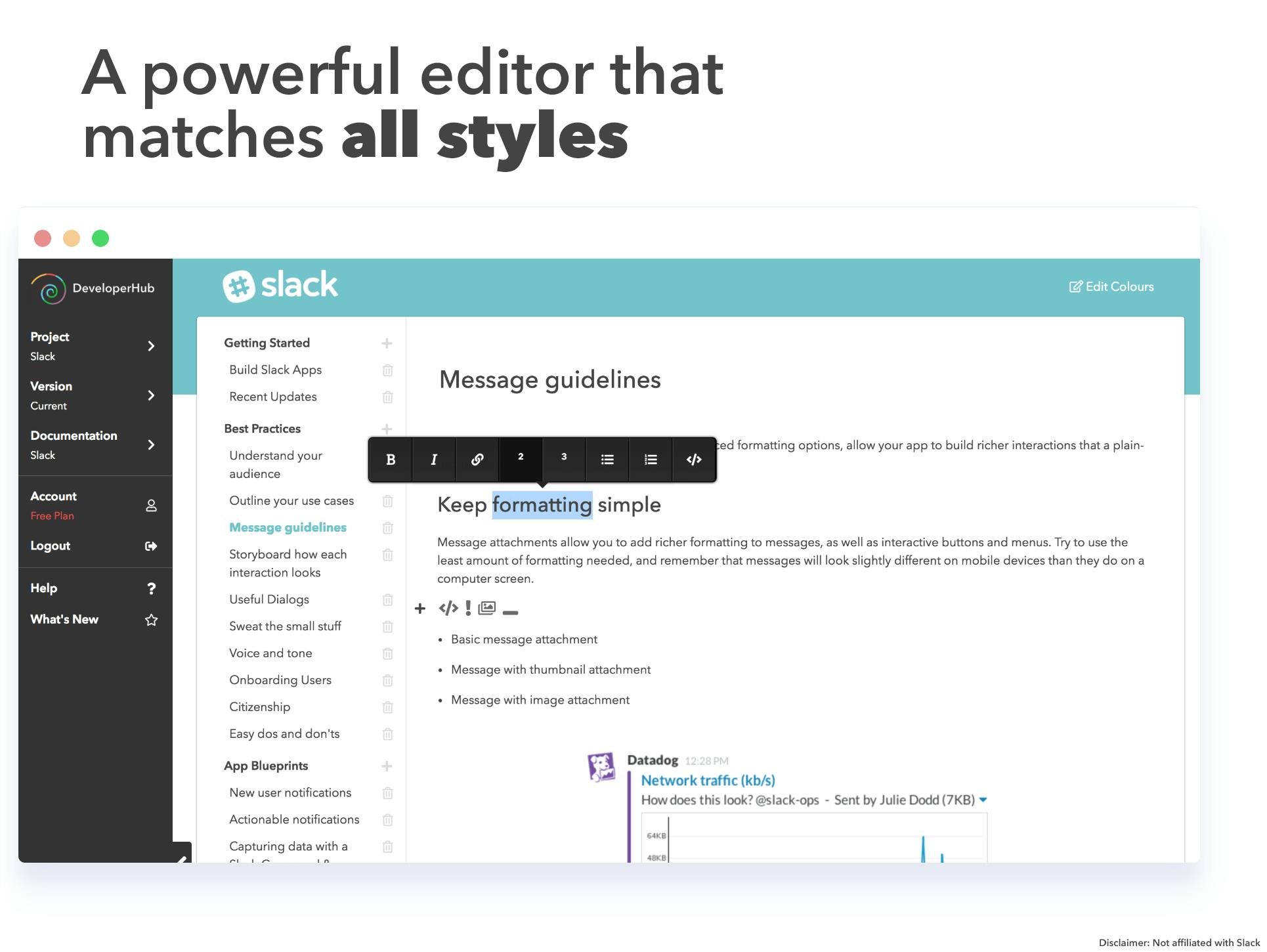The image size is (1267, 952).
Task: Apply inline code formatting in toolbar
Action: pos(694,460)
